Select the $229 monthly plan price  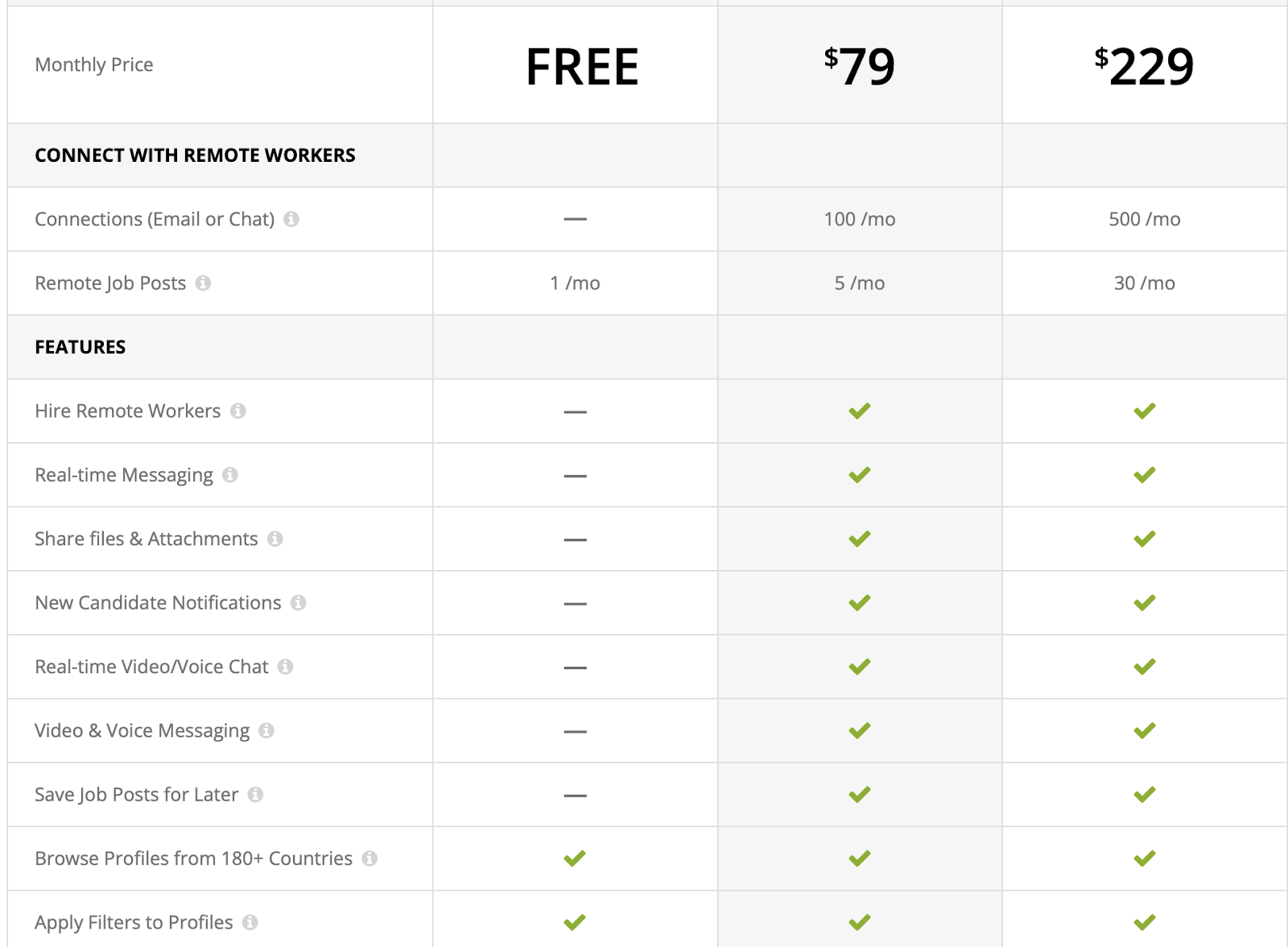pyautogui.click(x=1144, y=66)
